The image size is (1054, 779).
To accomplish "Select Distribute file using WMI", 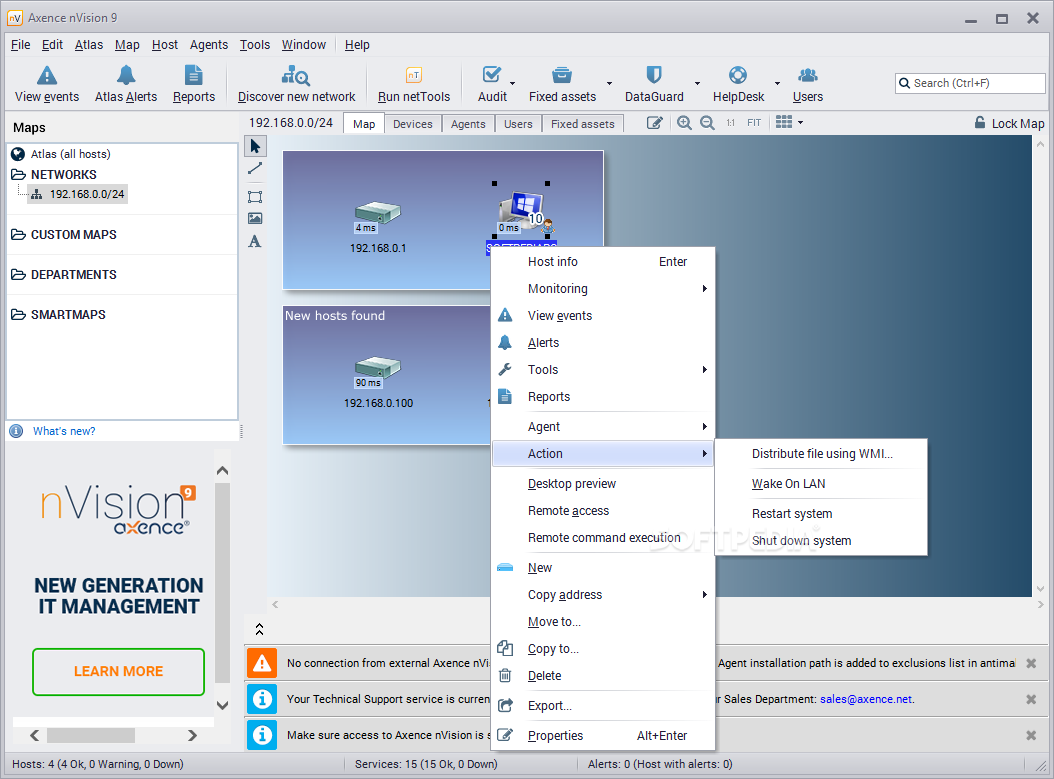I will point(821,454).
